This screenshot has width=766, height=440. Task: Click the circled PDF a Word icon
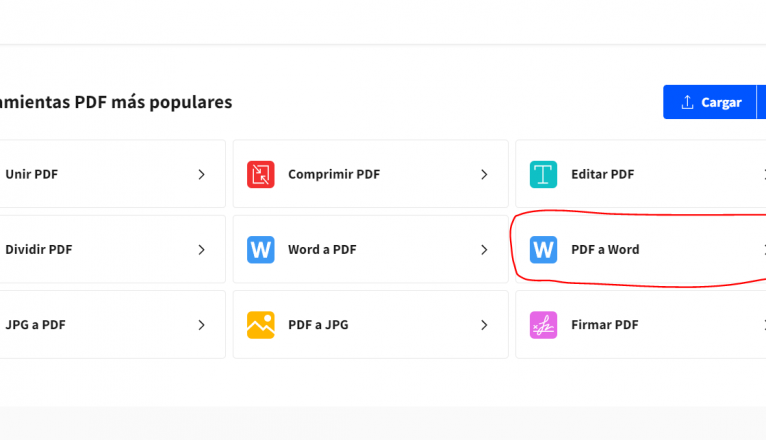(543, 249)
